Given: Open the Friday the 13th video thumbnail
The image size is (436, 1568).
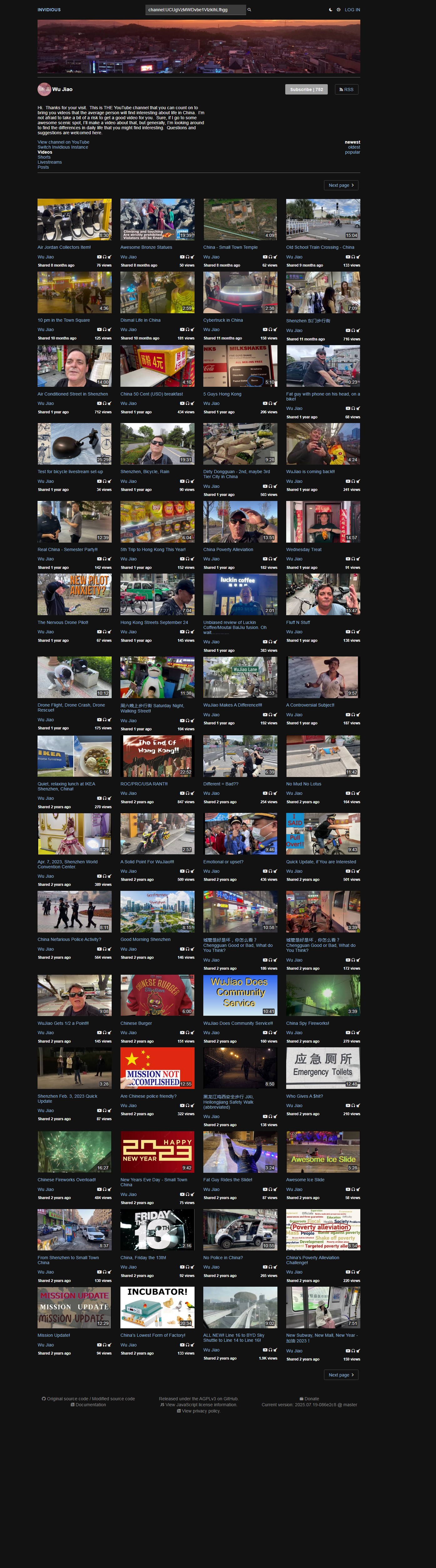Looking at the screenshot, I should (x=158, y=1229).
